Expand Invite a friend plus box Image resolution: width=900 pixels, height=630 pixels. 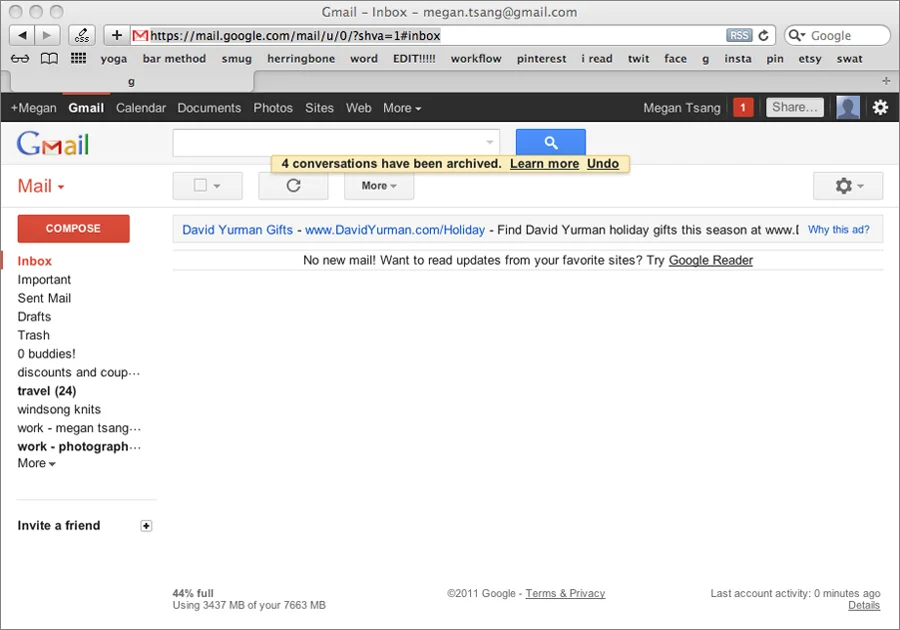coord(146,526)
